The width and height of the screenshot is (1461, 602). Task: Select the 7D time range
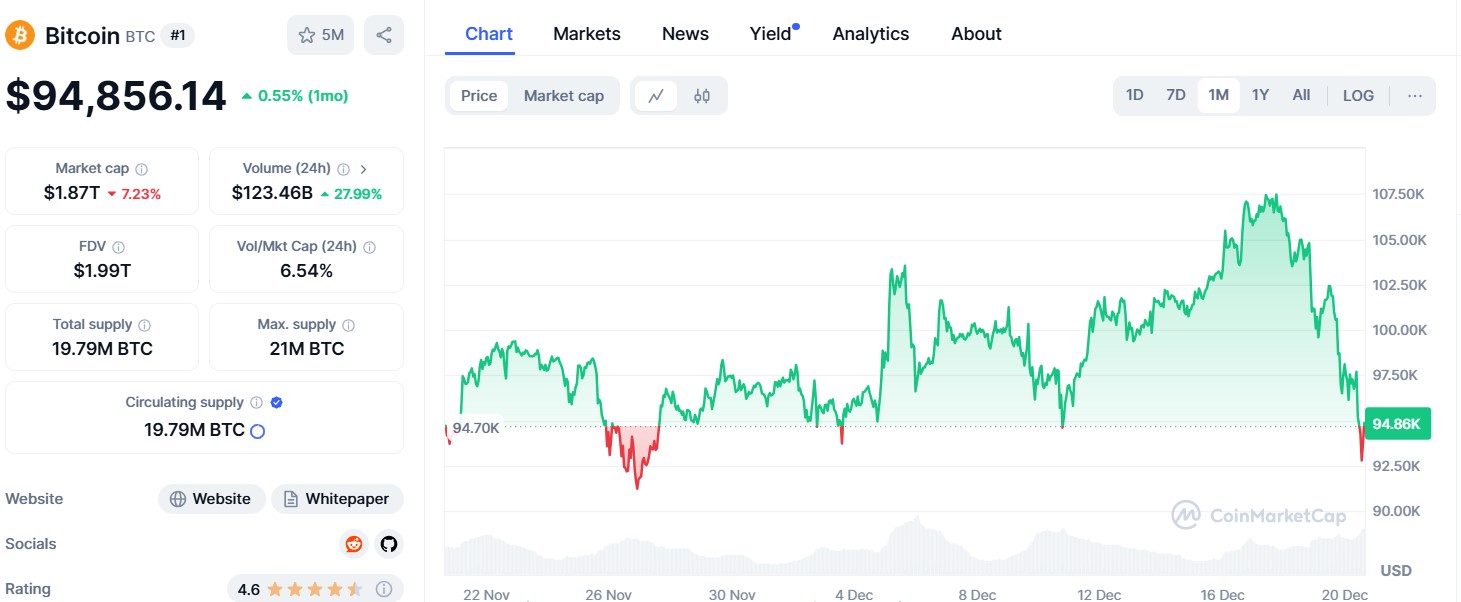click(x=1176, y=95)
